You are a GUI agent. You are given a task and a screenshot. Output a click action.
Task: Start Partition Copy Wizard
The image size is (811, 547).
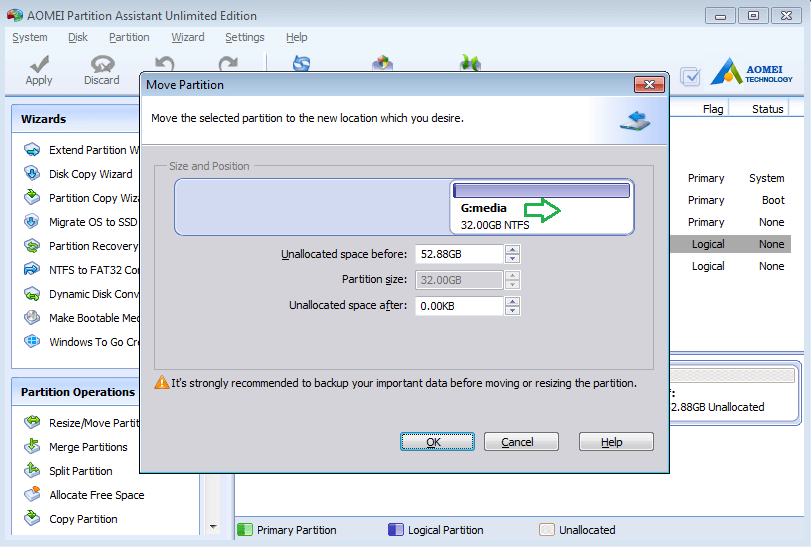pyautogui.click(x=81, y=198)
